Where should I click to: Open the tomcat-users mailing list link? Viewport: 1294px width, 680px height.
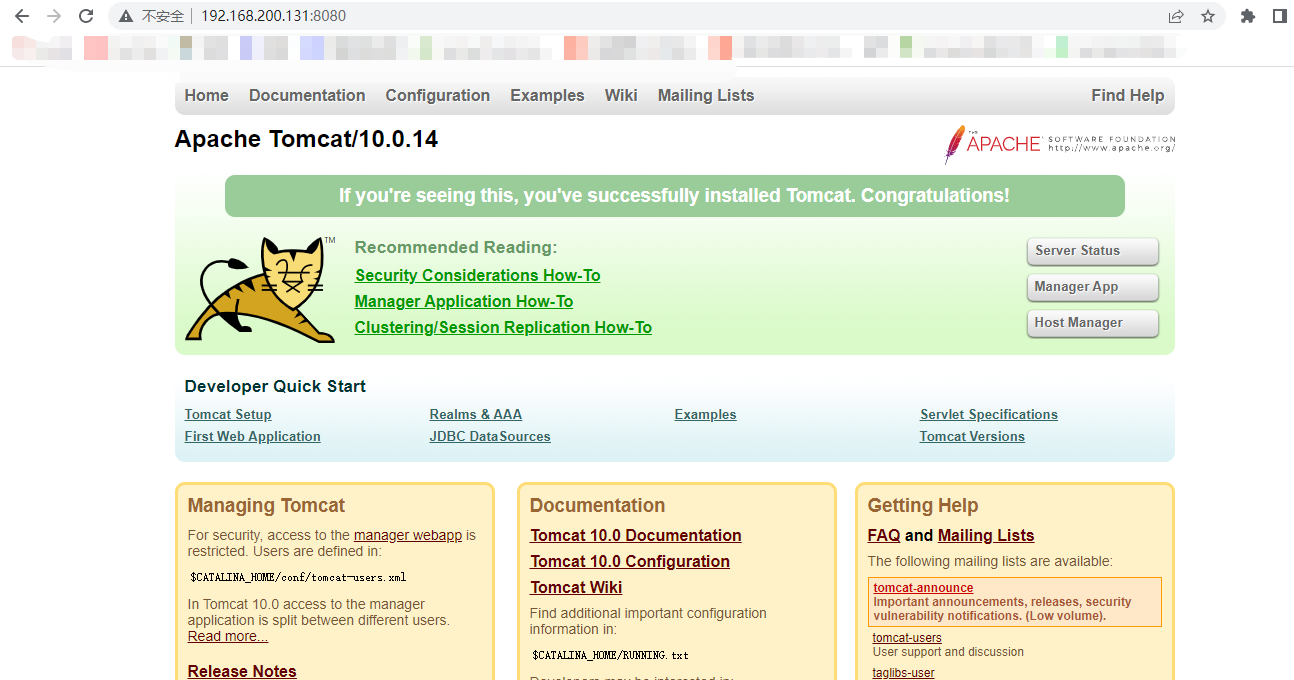tap(907, 638)
